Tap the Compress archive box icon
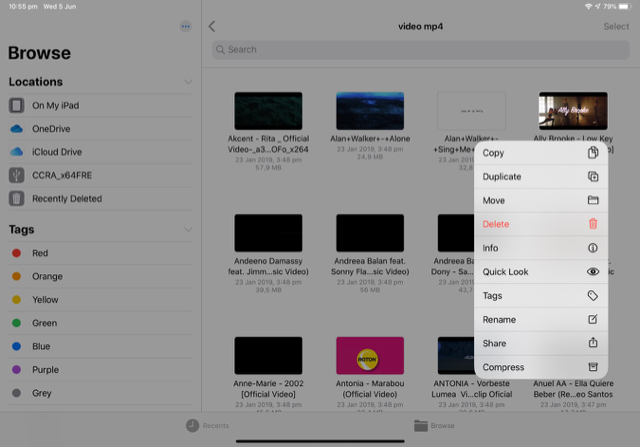640x447 pixels. [593, 367]
